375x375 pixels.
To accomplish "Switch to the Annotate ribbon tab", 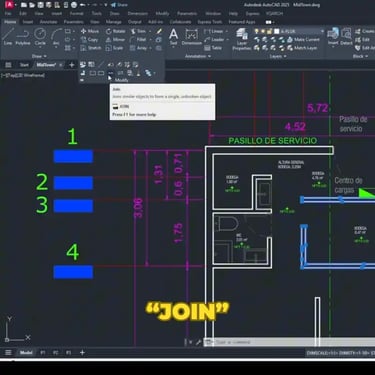I will click(48, 22).
